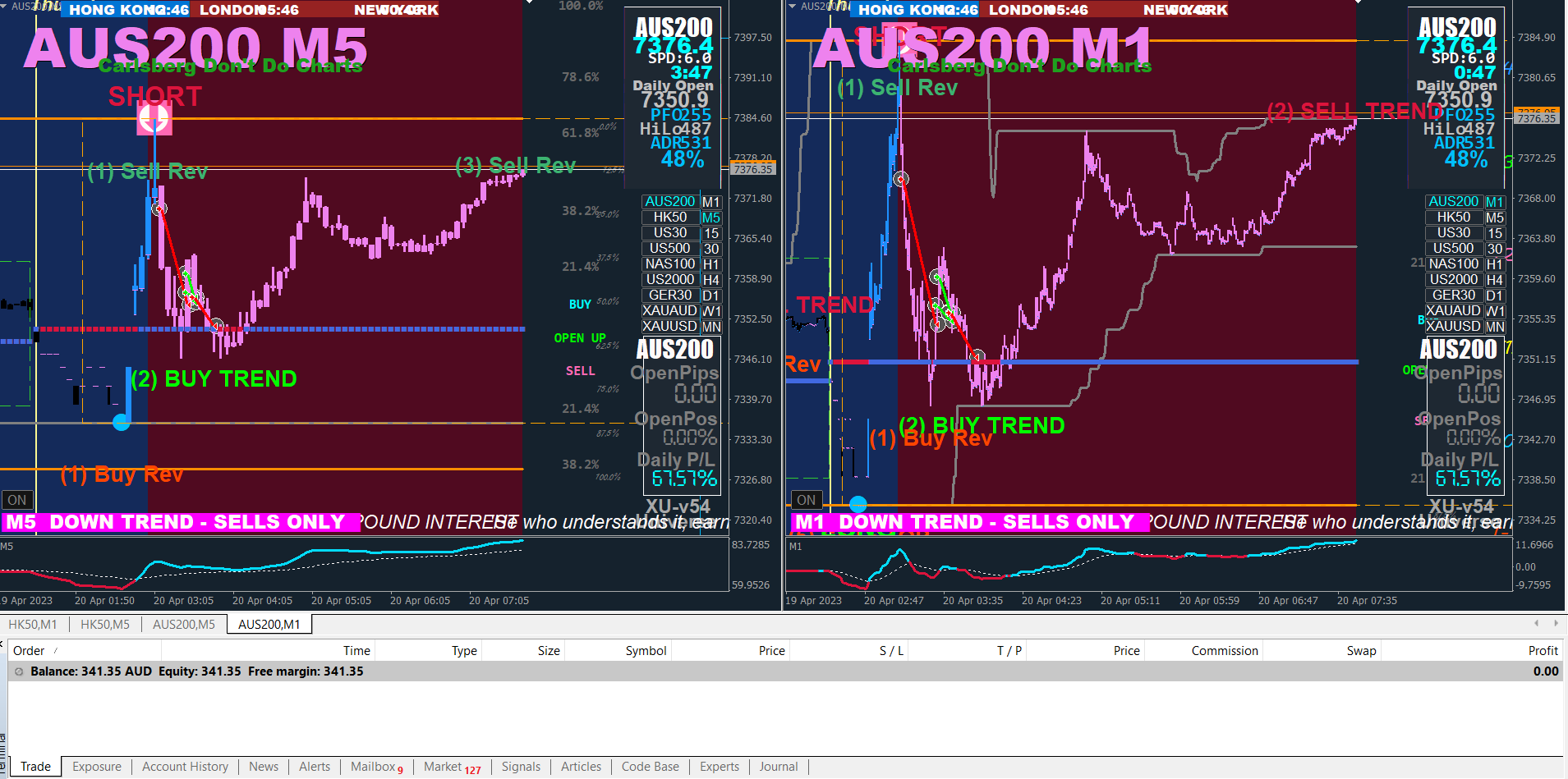Sort trades by the Type column header
1568x779 pixels.
[x=428, y=651]
